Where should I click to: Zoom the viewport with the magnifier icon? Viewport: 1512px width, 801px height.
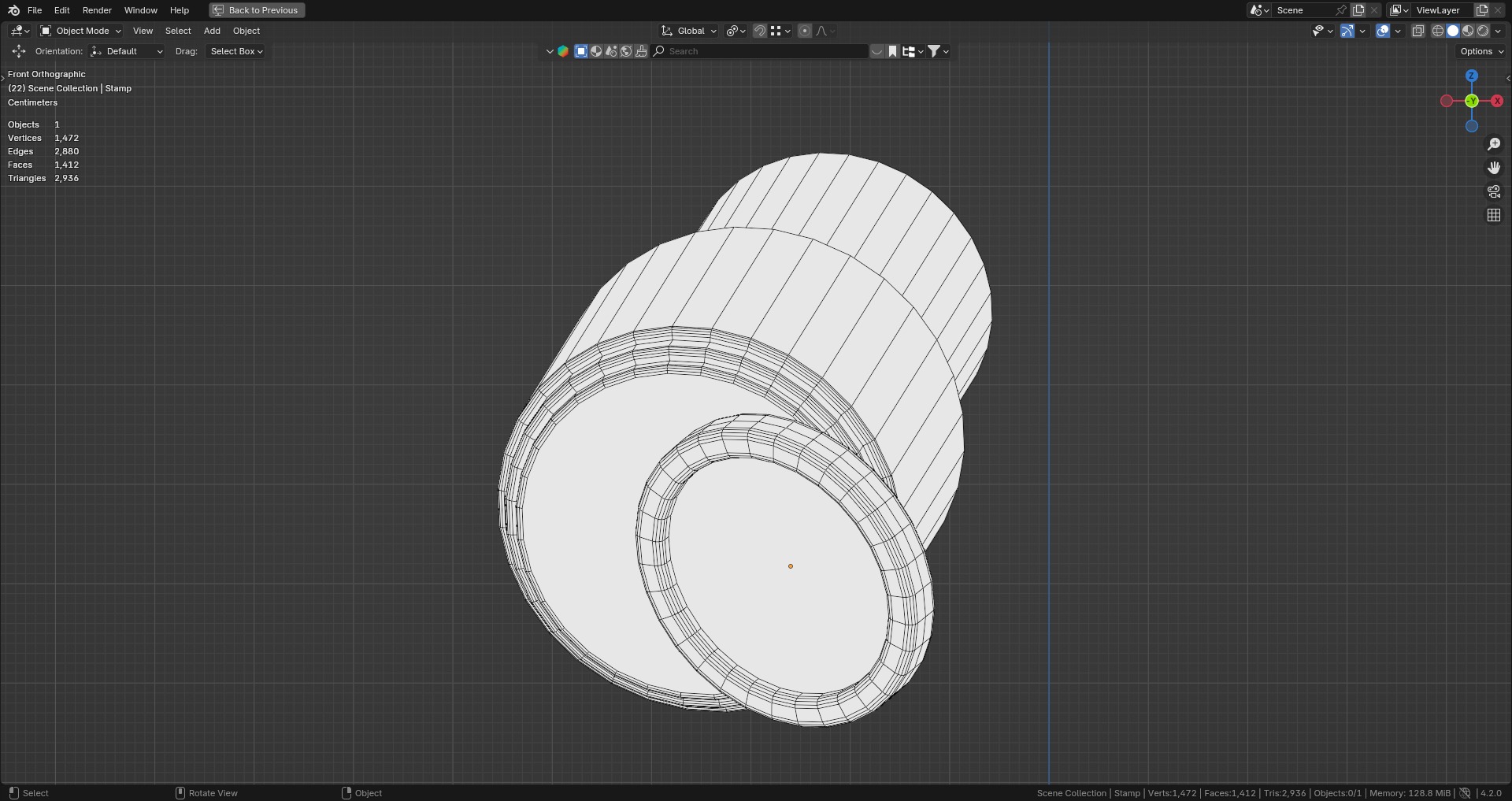pos(1494,144)
